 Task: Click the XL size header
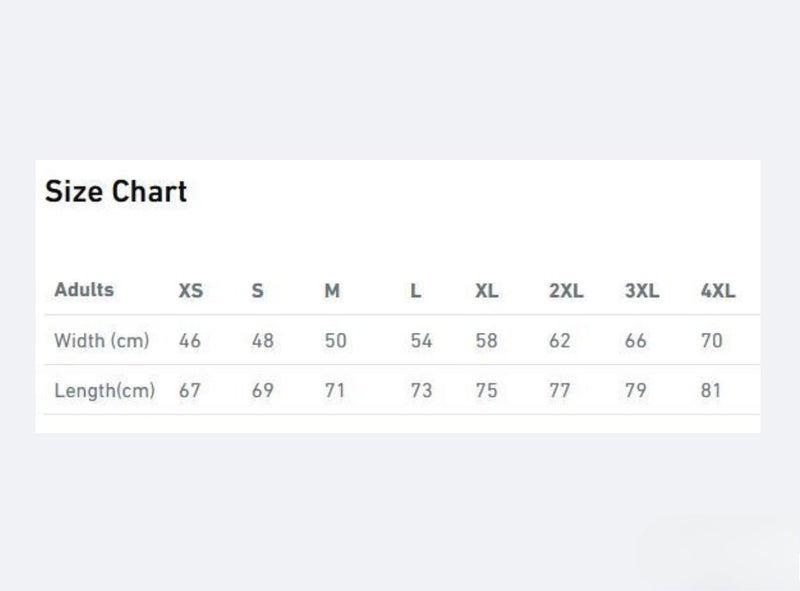coord(487,291)
